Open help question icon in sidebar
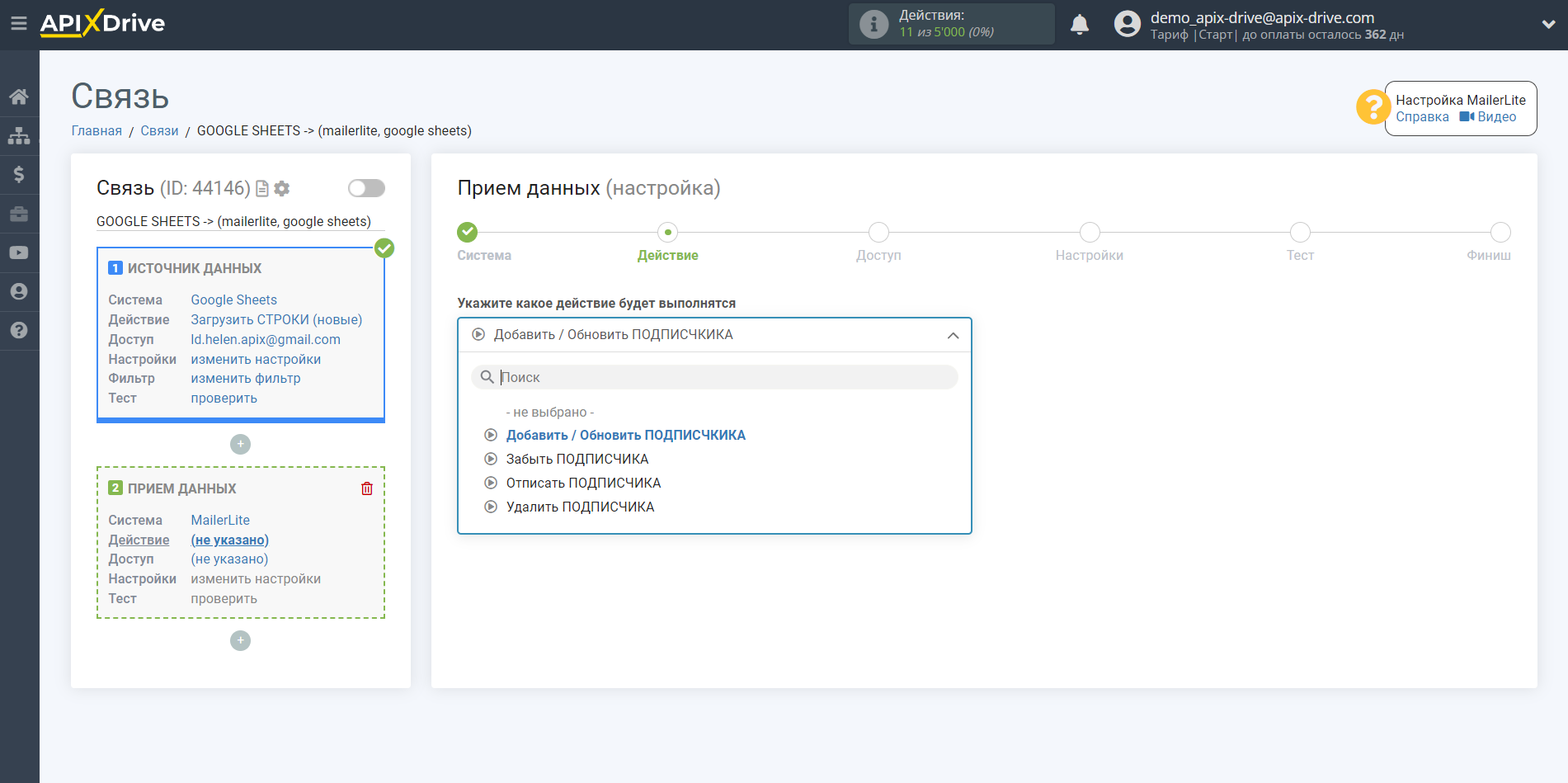1568x783 pixels. tap(19, 330)
